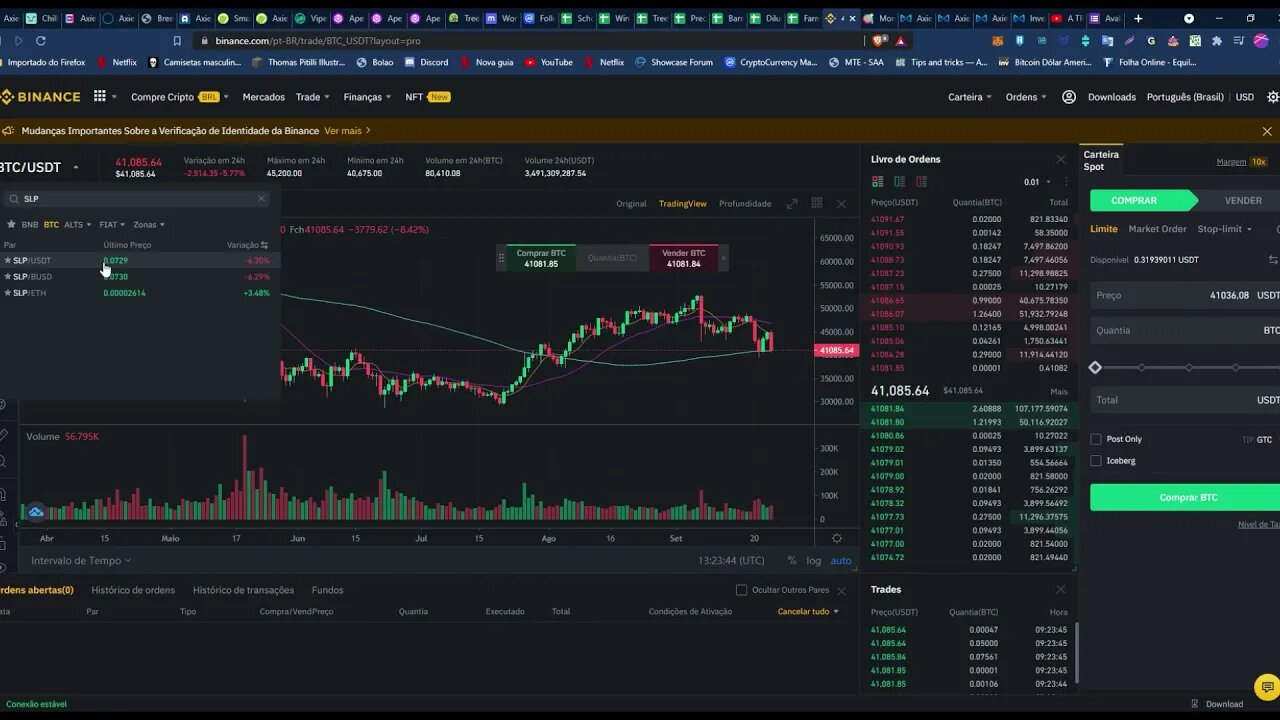Switch chart to Original view
1280x720 pixels.
(631, 204)
